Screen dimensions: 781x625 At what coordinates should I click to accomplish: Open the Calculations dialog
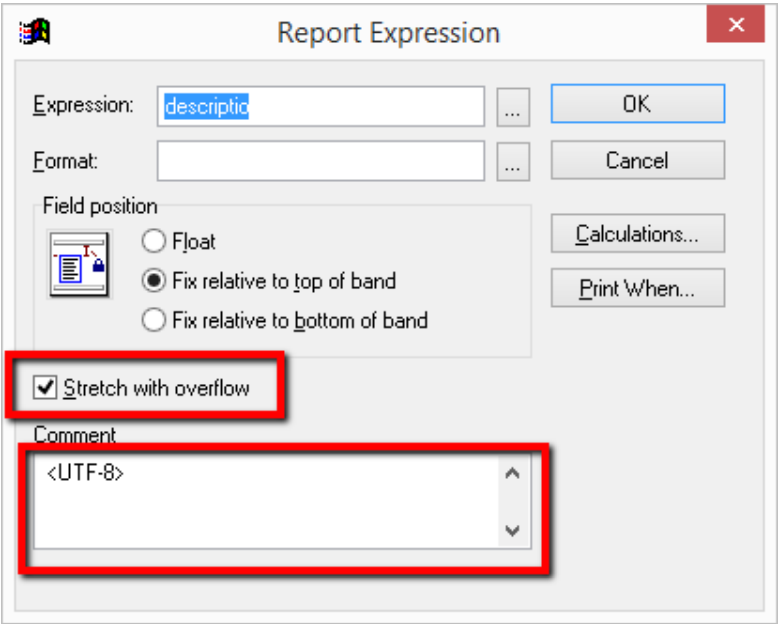637,235
